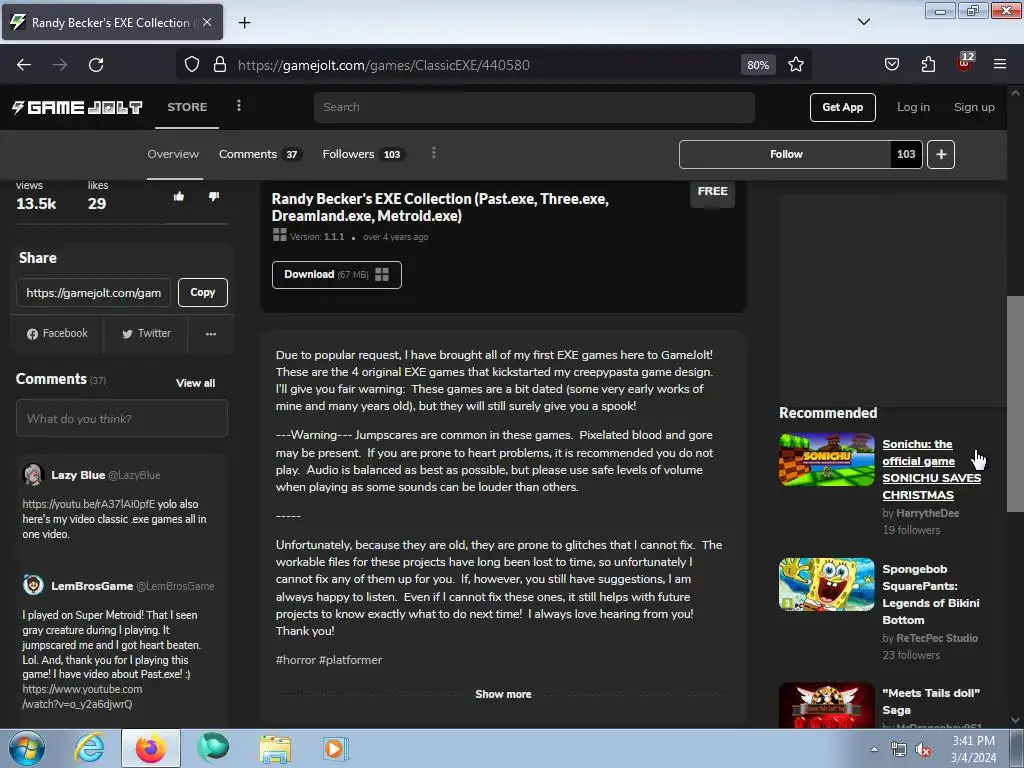
Task: Open the Pocket save icon
Action: pos(891,65)
